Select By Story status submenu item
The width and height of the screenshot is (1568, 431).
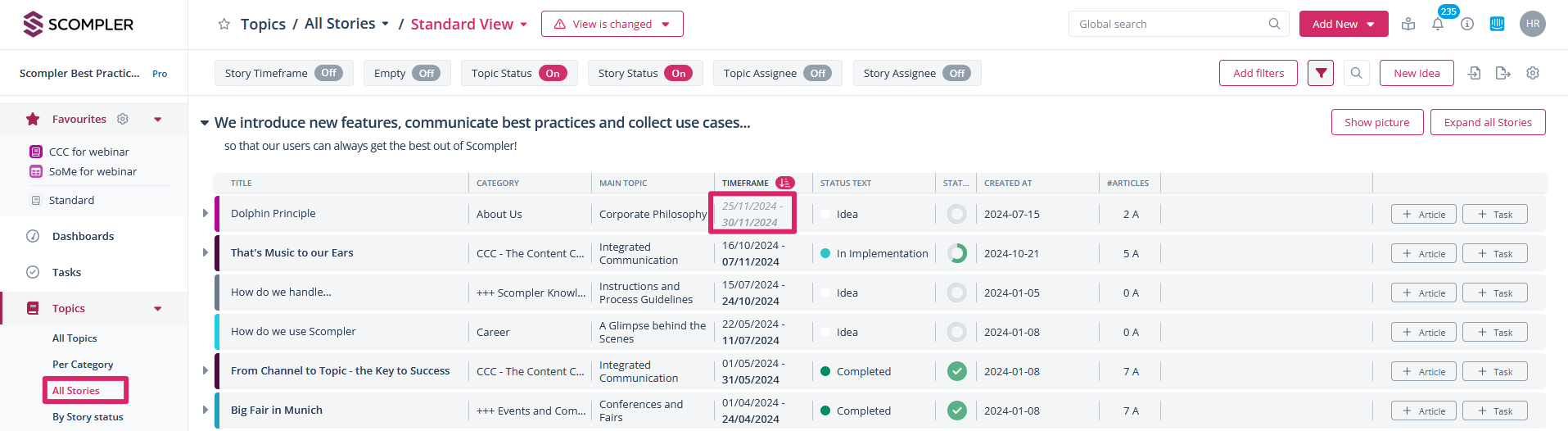click(88, 417)
